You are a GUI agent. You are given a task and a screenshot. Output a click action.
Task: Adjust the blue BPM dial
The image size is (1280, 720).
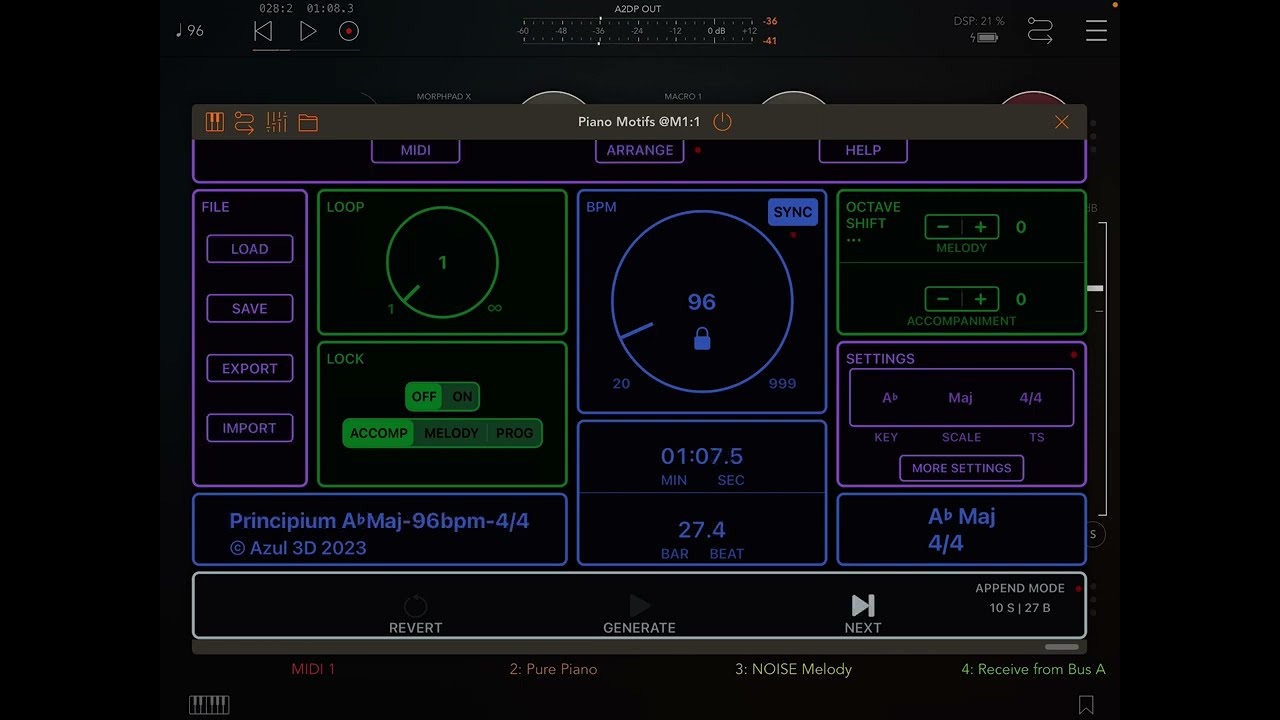[702, 301]
